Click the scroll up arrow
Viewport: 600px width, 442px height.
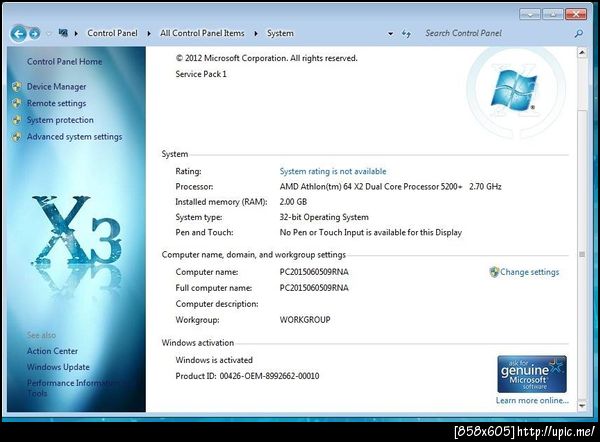[582, 52]
